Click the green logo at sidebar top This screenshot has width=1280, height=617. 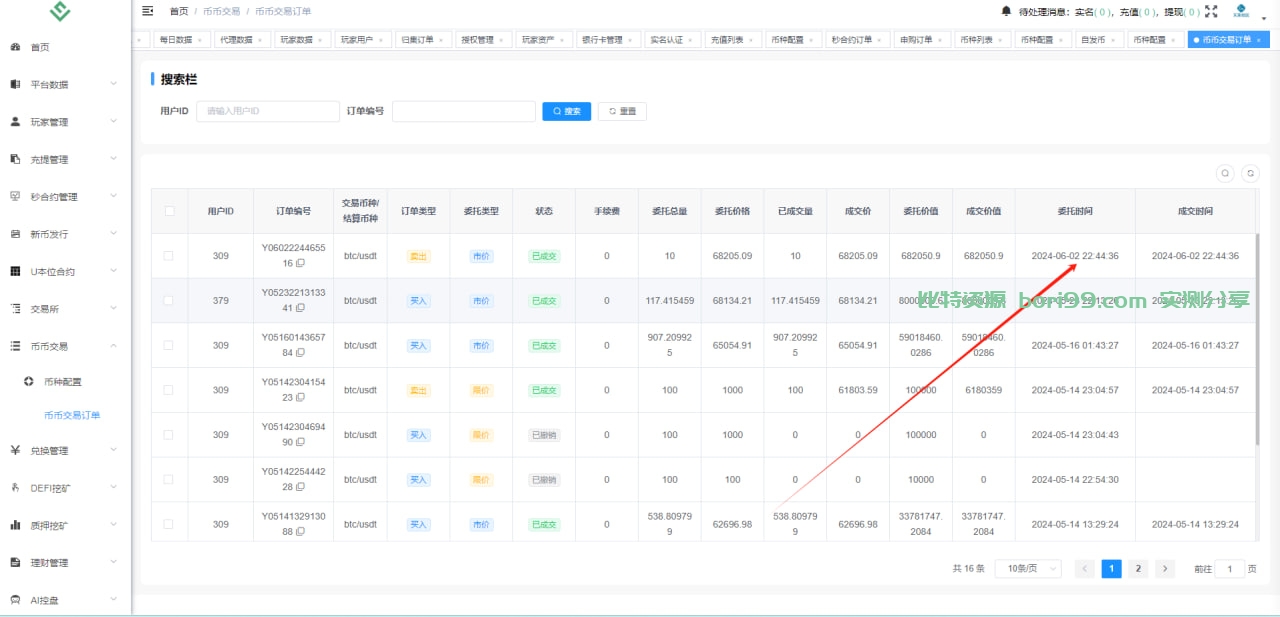[60, 12]
